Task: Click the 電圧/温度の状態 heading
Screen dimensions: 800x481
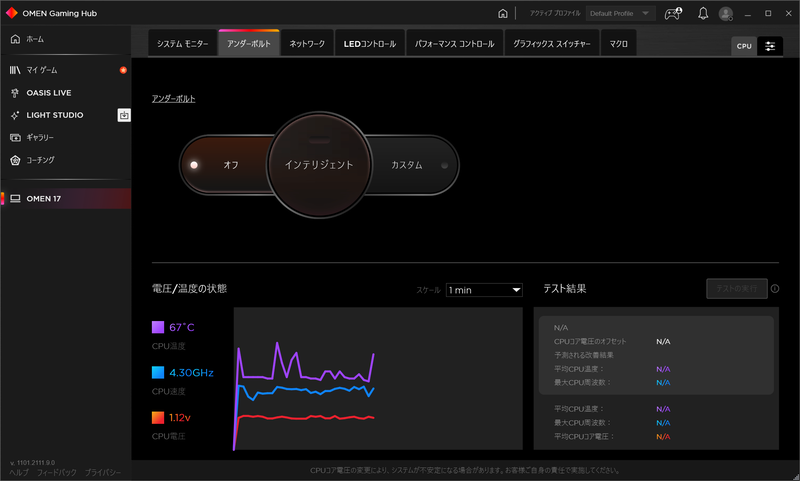Action: click(189, 289)
